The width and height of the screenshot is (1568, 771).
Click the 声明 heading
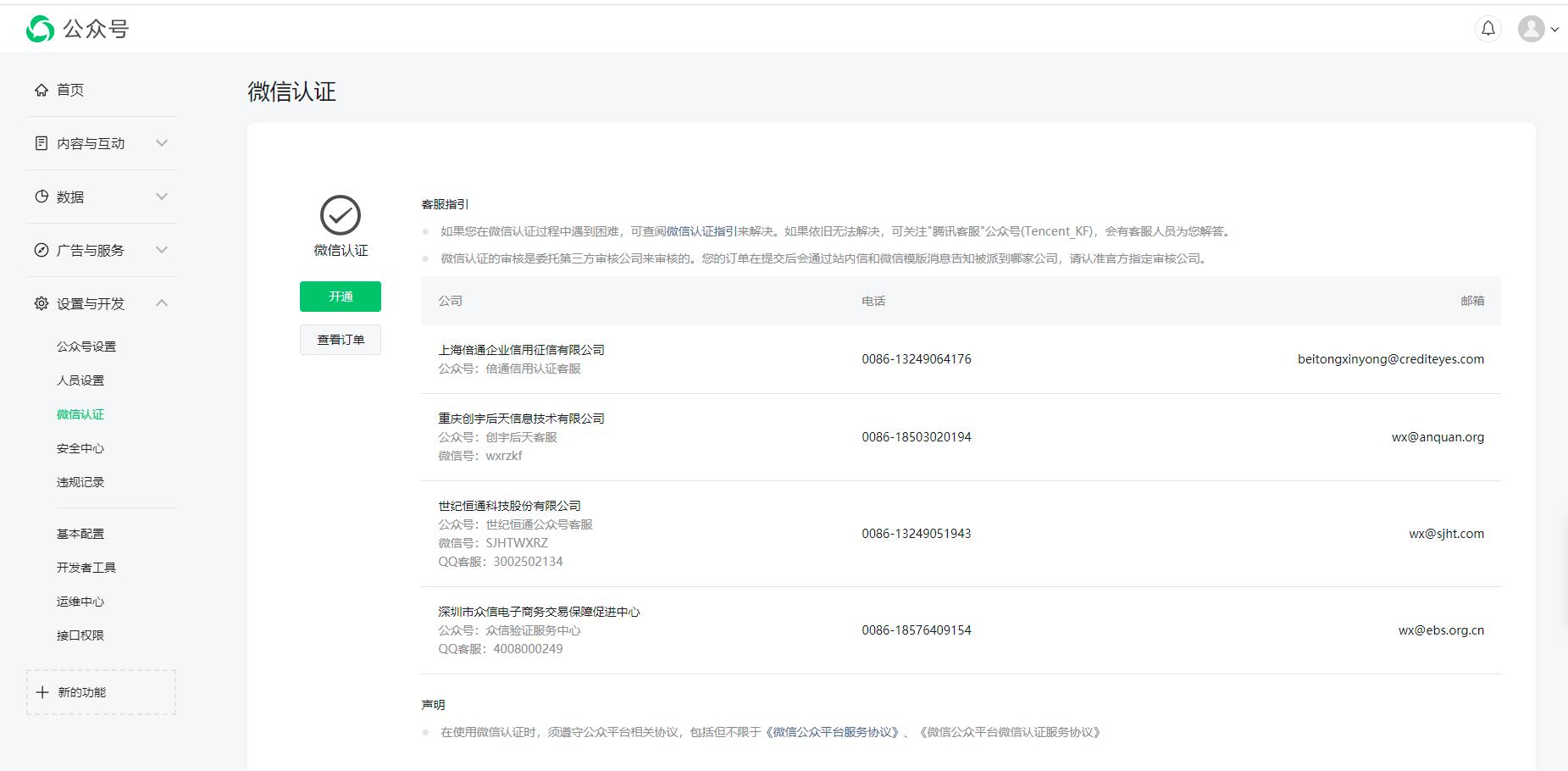pyautogui.click(x=433, y=705)
